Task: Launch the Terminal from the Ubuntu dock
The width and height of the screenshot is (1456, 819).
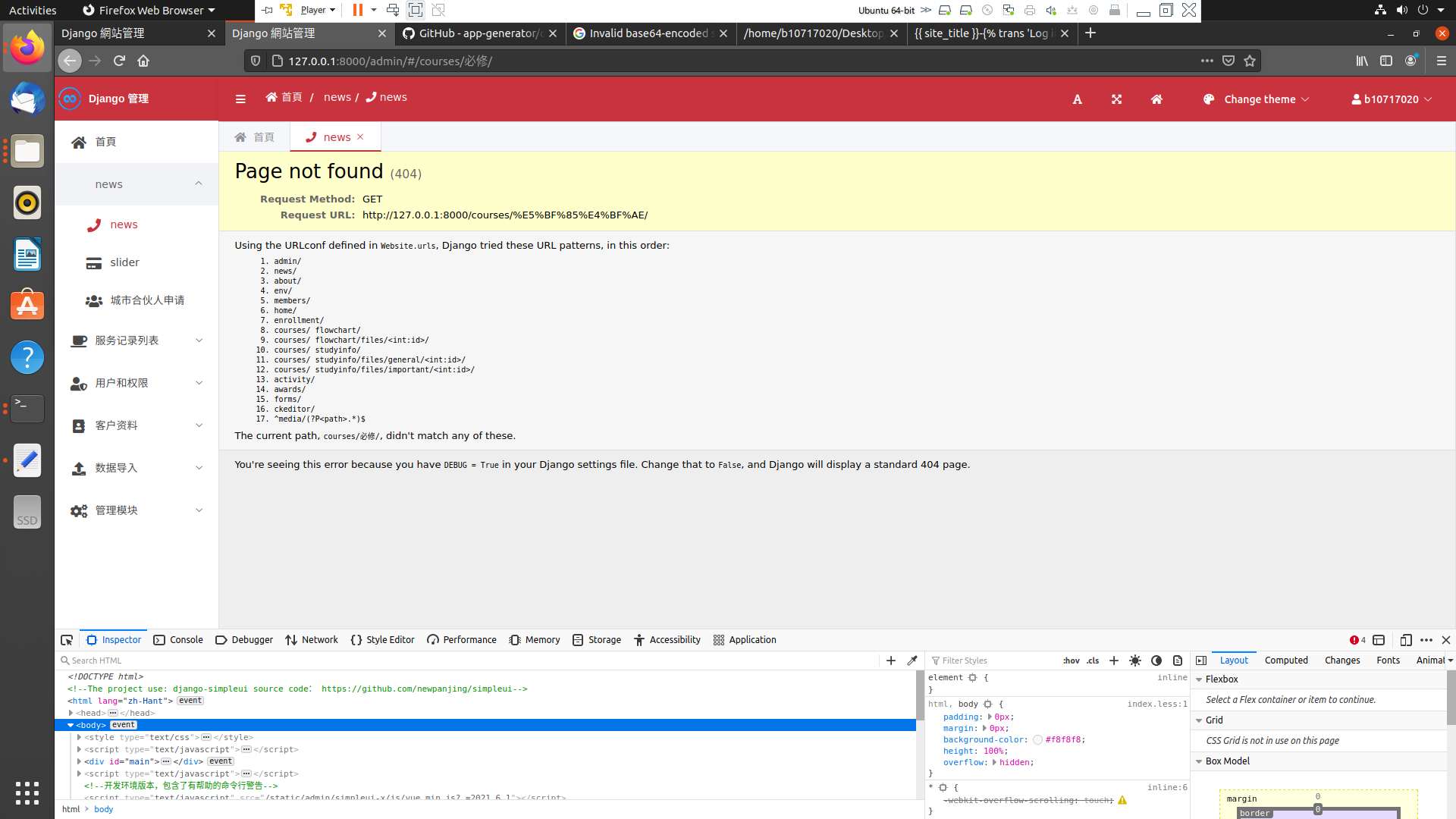Action: click(27, 409)
